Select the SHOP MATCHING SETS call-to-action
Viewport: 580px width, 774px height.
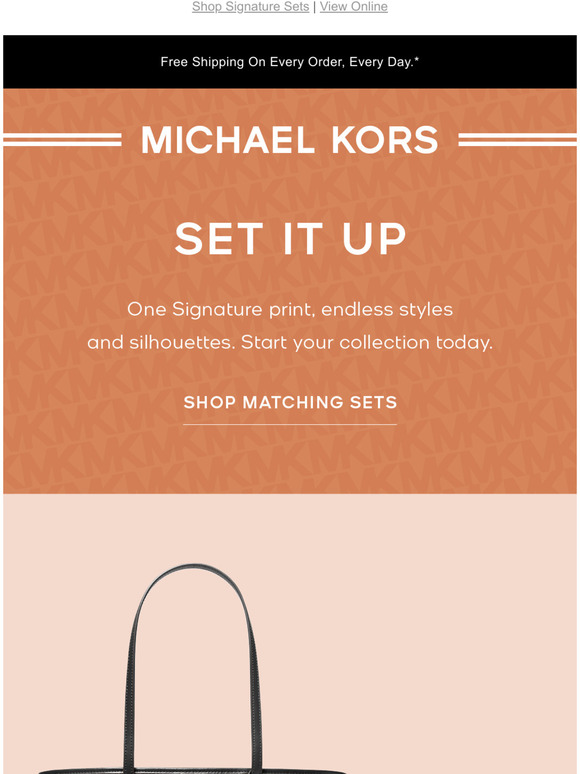click(290, 402)
